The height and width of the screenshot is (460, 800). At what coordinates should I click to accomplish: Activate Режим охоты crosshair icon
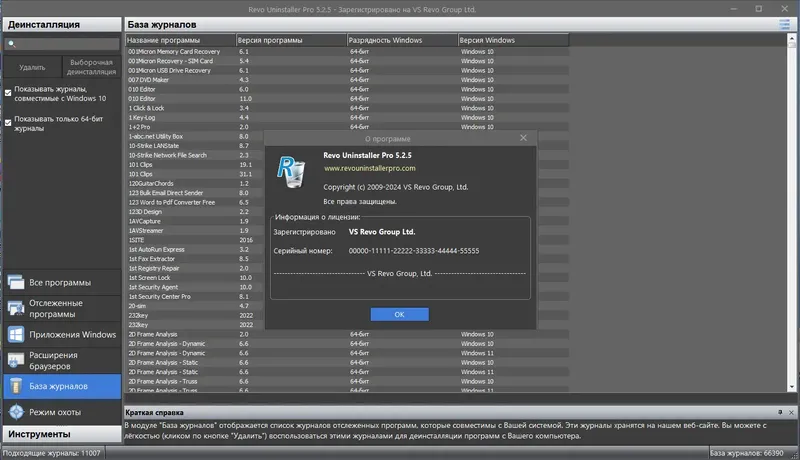[x=16, y=412]
